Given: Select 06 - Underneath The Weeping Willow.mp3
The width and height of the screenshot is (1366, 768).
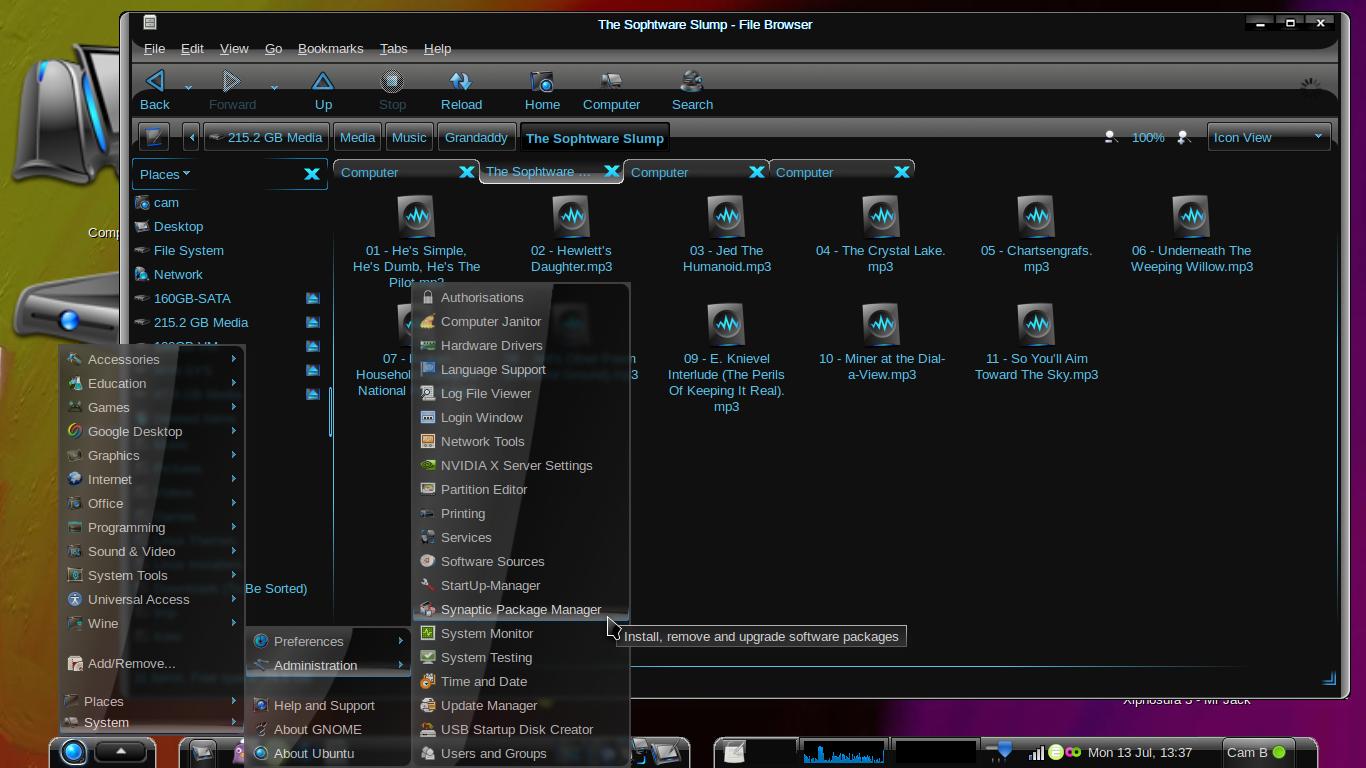Looking at the screenshot, I should [x=1191, y=235].
